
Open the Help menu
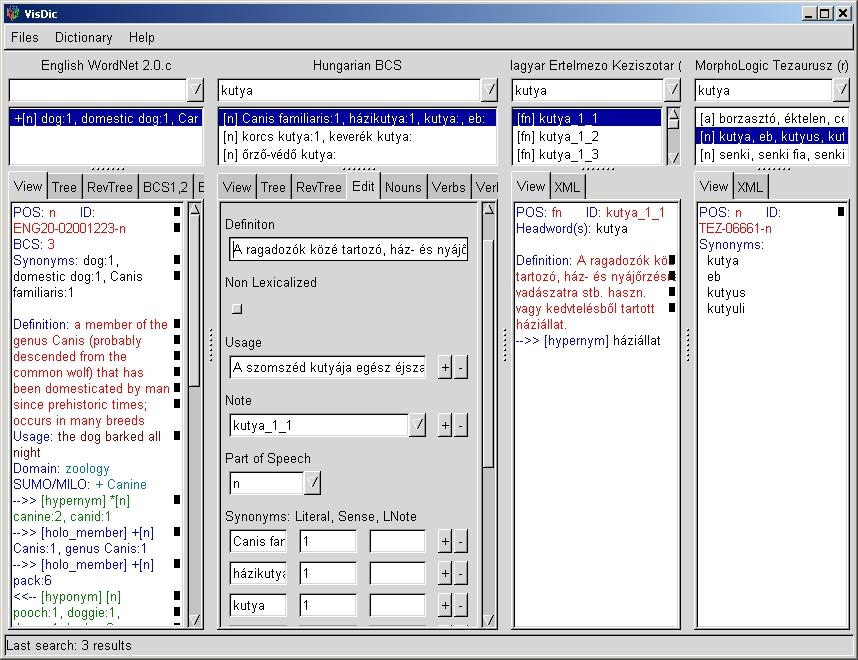pos(142,37)
